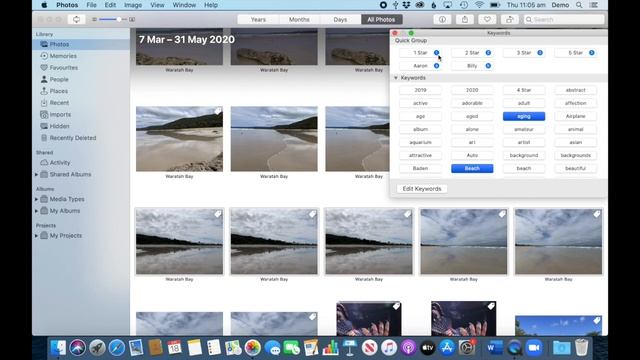Open Activity under Shared
Image resolution: width=640 pixels, height=360 pixels.
[x=60, y=162]
